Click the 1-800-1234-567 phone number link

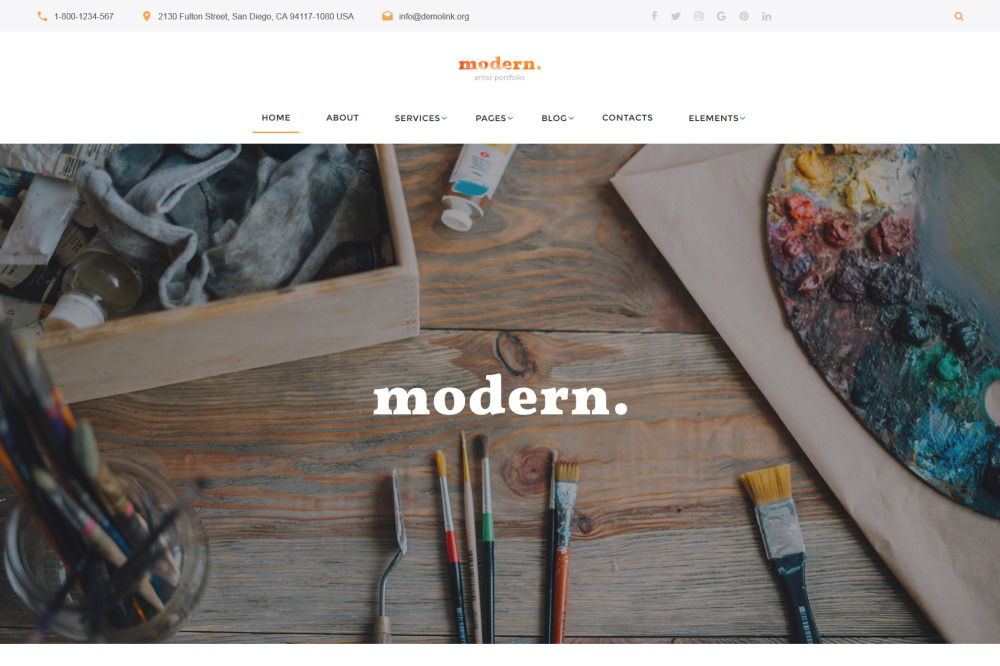coord(84,17)
